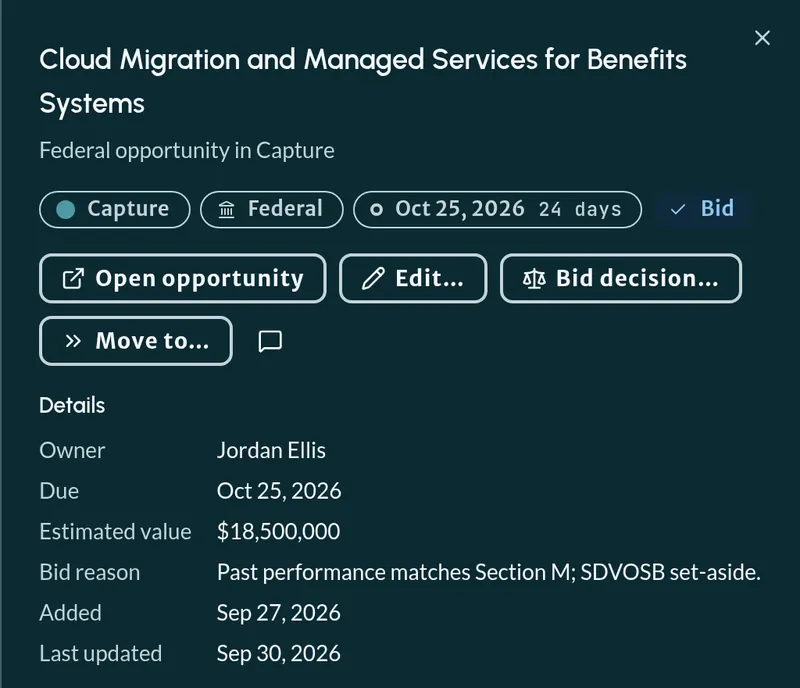Click the double chevron icon on Move to
Viewport: 800px width, 688px height.
point(73,341)
